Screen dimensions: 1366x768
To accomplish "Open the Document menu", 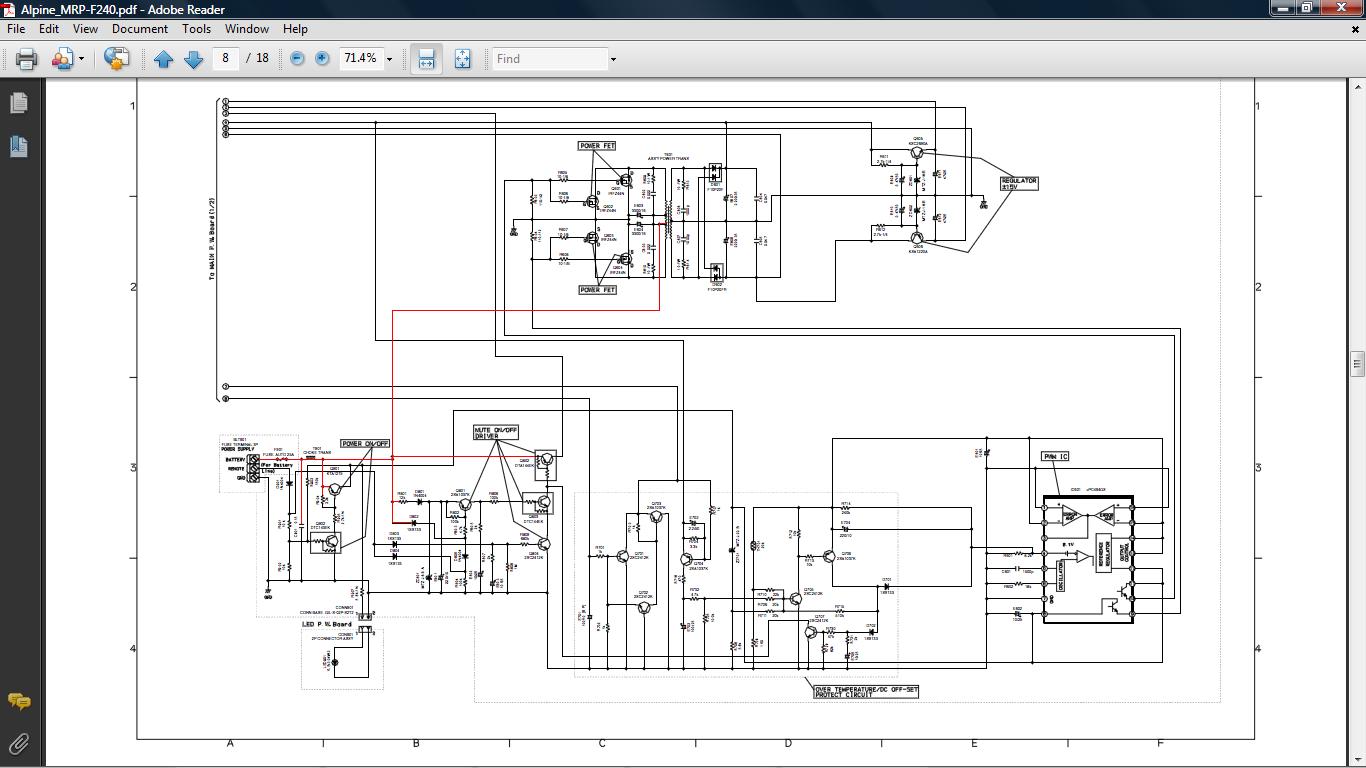I will coord(140,29).
